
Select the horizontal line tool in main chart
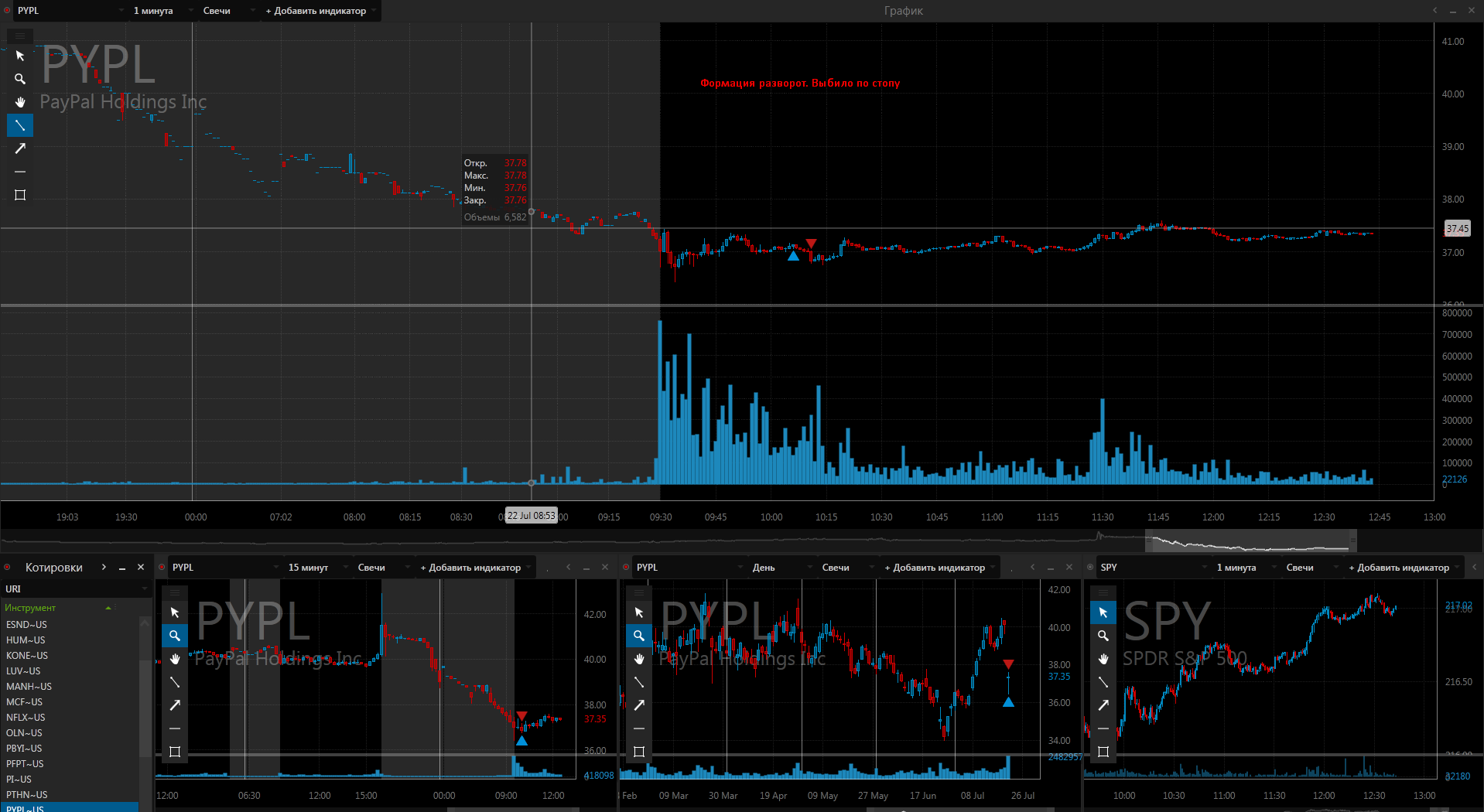click(20, 172)
